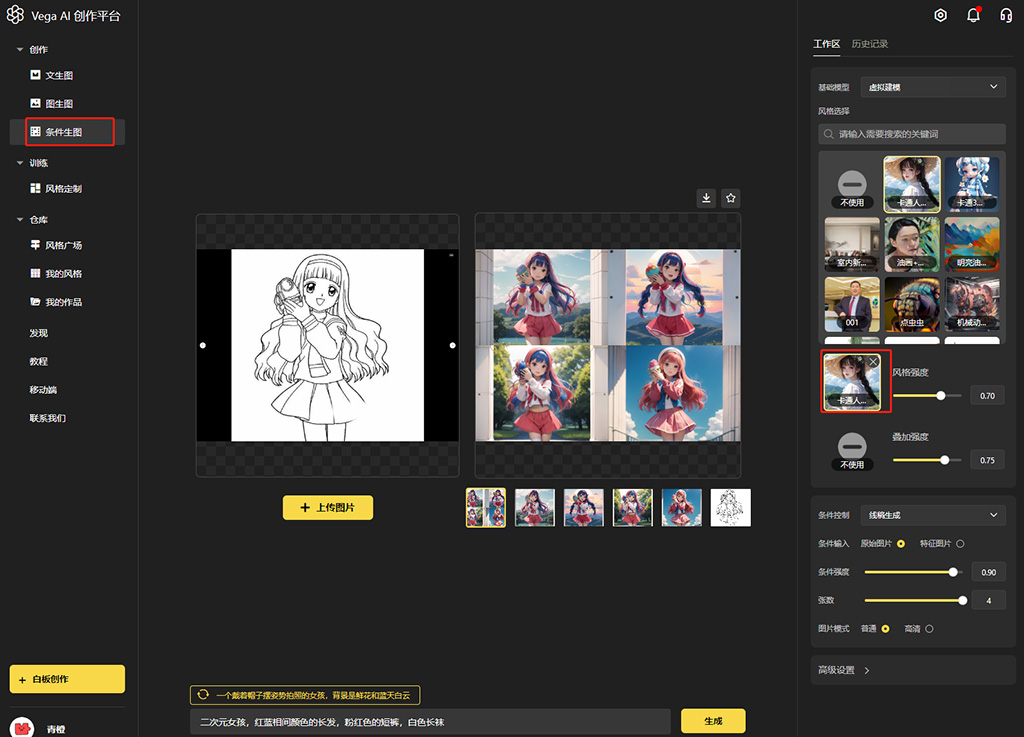Image resolution: width=1024 pixels, height=737 pixels.
Task: Click the download icon above result image
Action: tap(707, 198)
